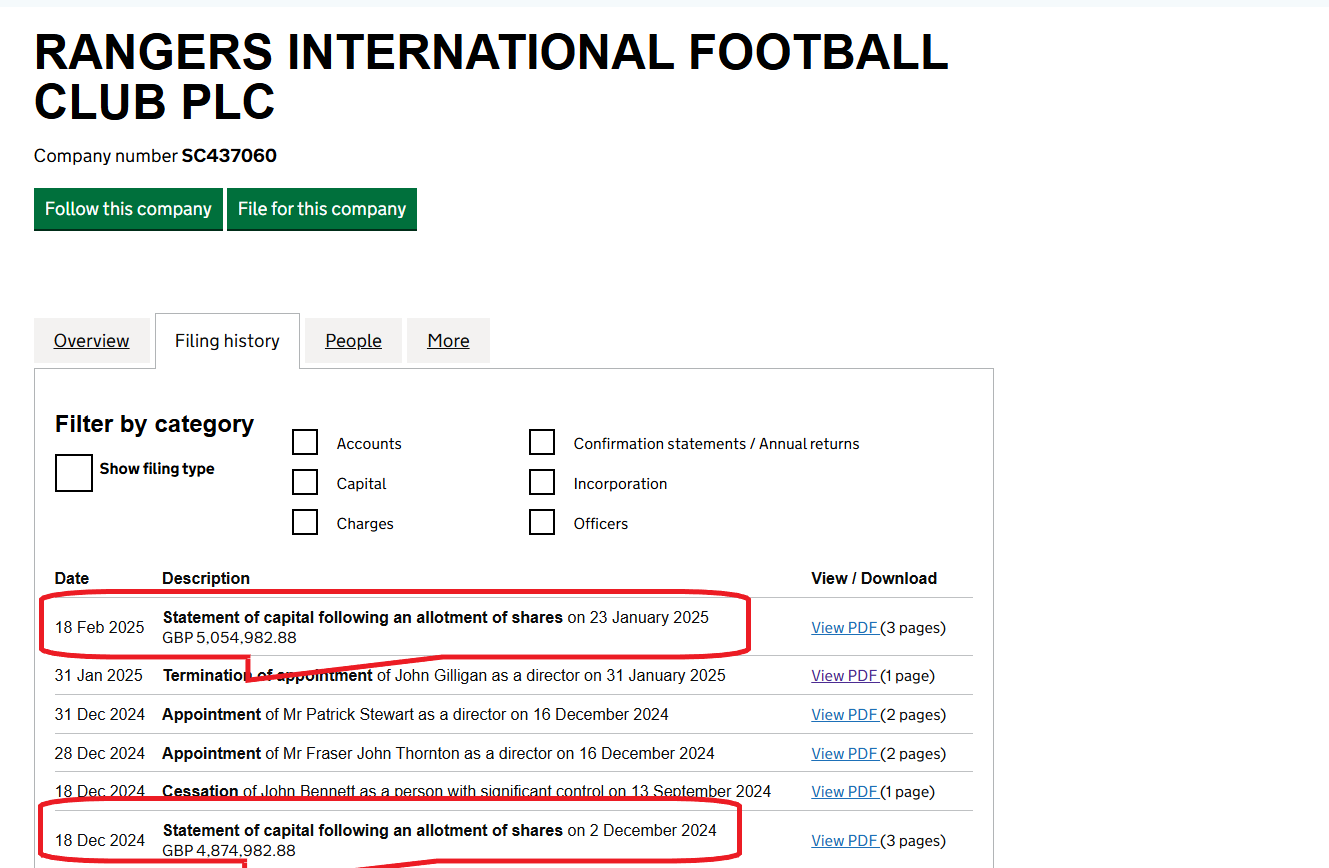
Task: Open the More tab
Action: click(448, 341)
